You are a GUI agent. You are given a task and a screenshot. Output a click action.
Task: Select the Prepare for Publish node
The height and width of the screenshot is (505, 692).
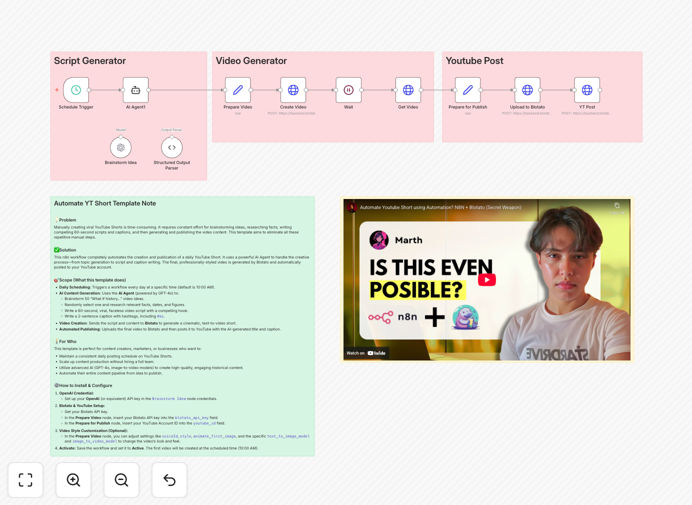(x=468, y=90)
